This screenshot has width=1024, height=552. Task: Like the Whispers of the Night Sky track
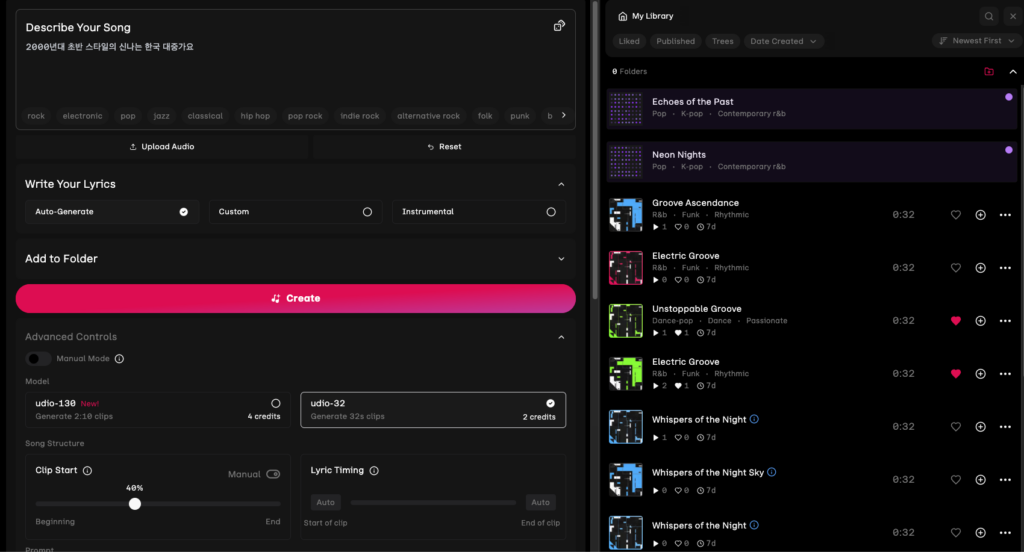point(955,479)
